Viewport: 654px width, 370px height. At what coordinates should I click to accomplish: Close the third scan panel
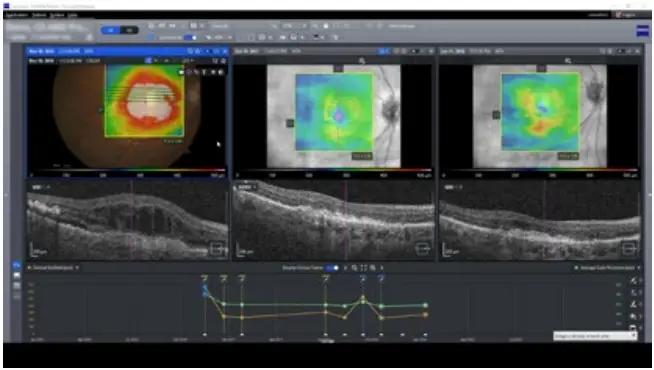coord(637,51)
